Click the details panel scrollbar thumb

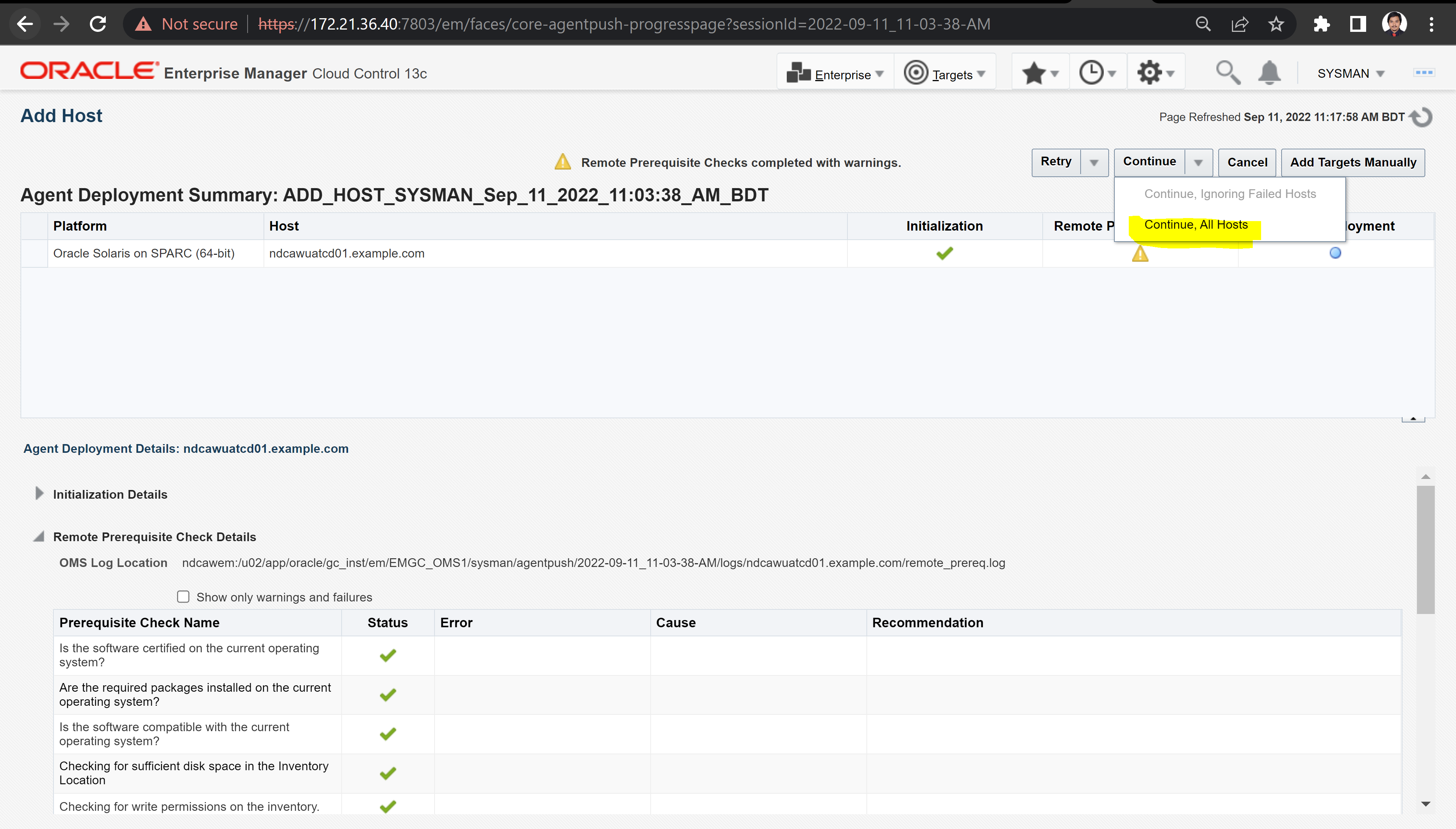tap(1425, 550)
